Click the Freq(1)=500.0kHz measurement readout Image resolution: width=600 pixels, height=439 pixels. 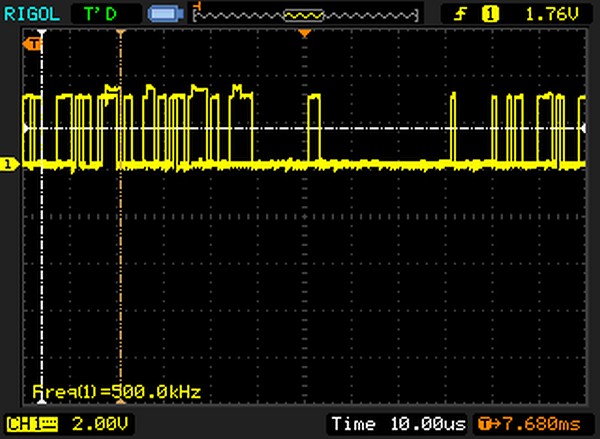(116, 391)
